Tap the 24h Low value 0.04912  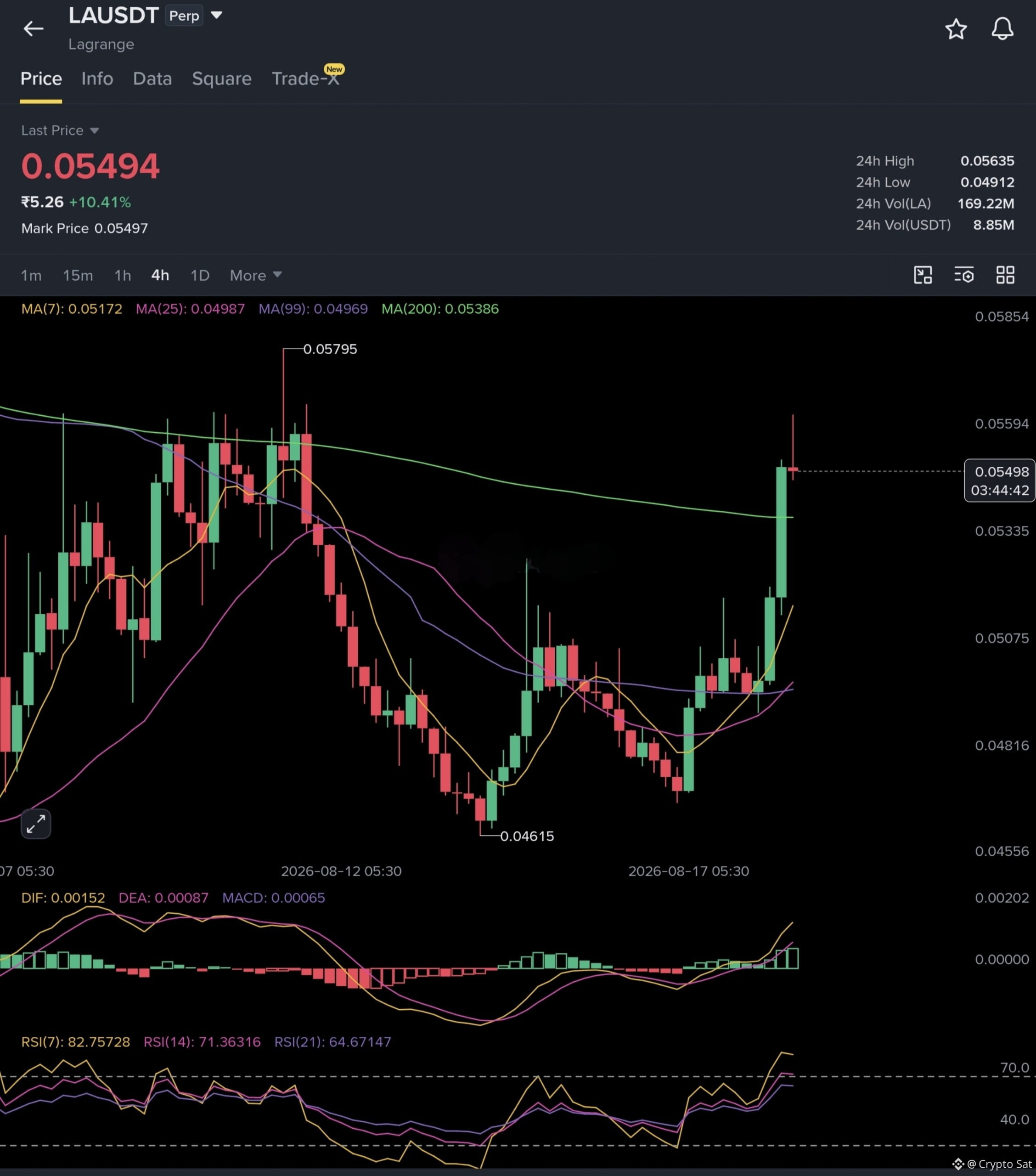987,182
